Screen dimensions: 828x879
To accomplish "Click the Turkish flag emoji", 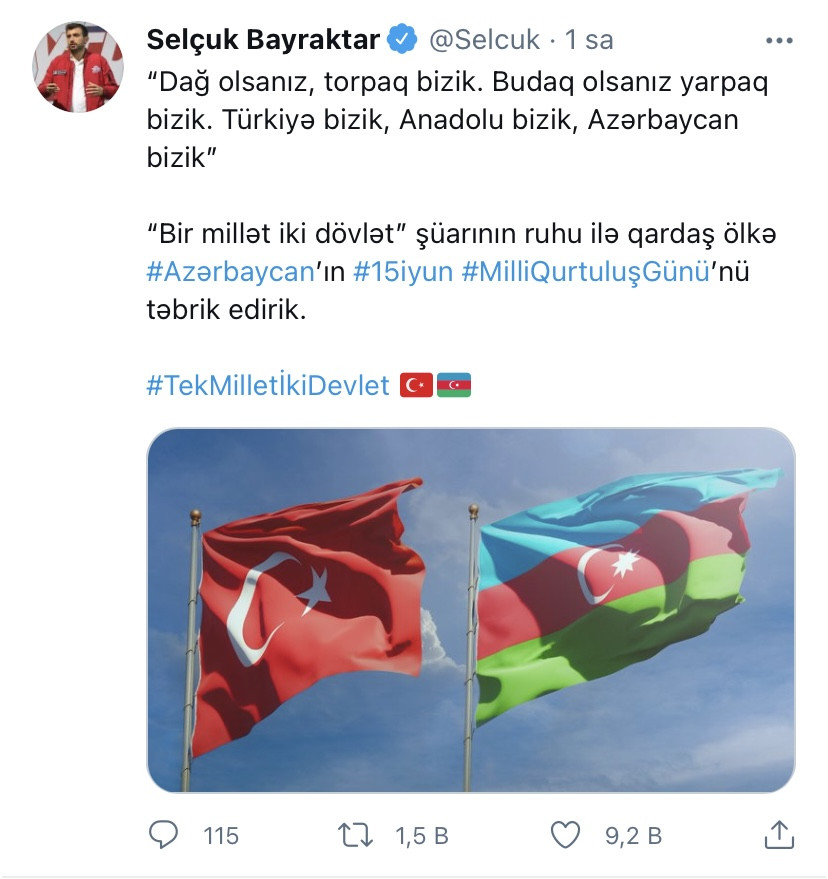I will 416,385.
